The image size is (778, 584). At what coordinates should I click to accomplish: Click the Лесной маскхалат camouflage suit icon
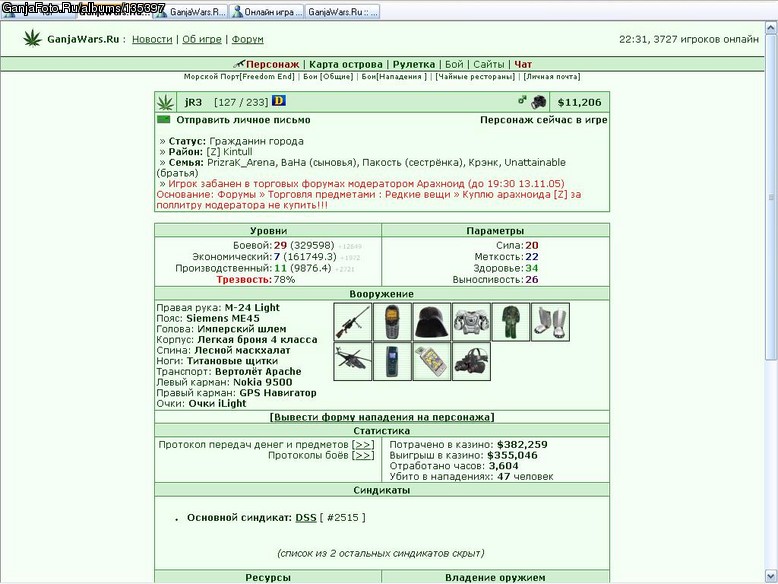511,322
